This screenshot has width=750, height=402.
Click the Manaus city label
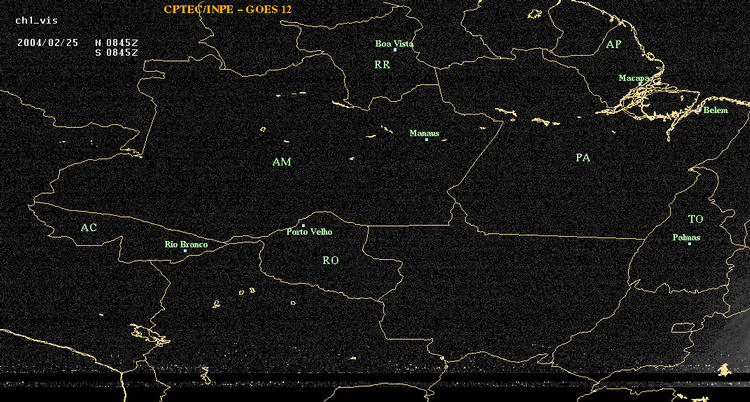[x=424, y=134]
